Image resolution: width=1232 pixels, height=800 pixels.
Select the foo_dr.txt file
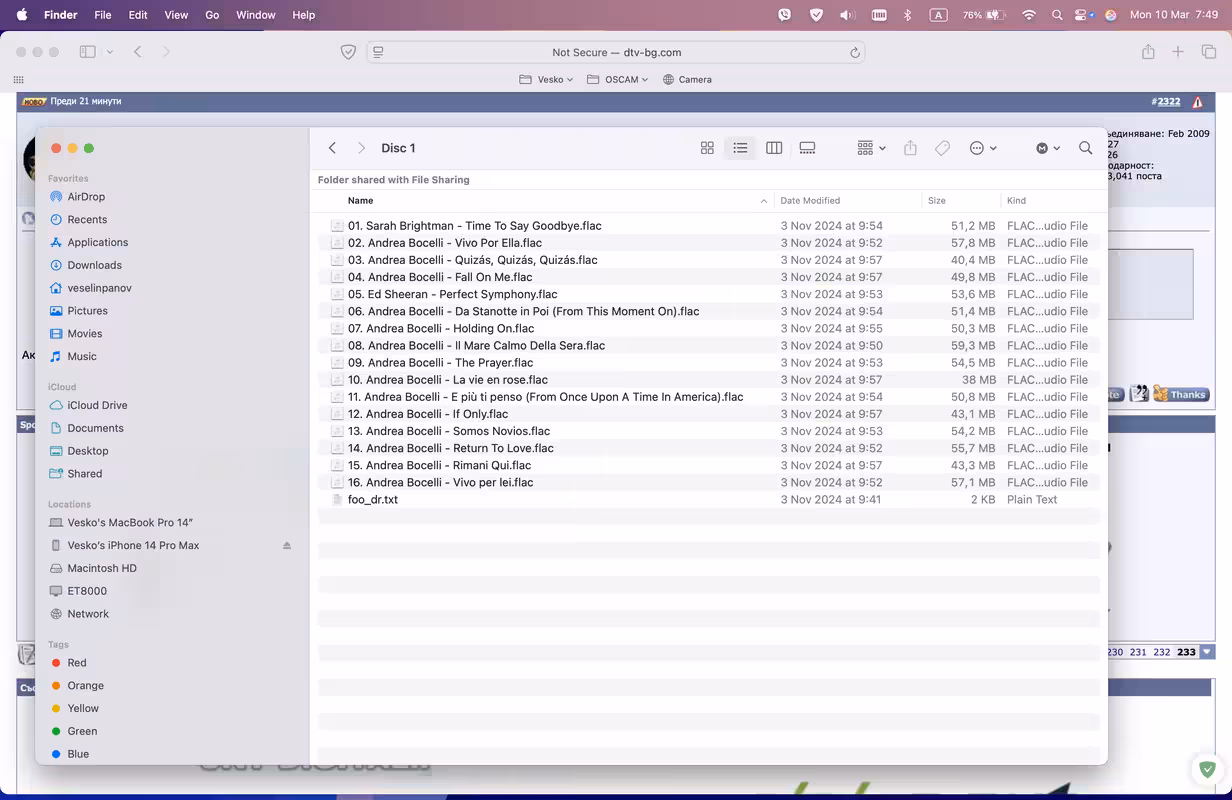click(709, 499)
